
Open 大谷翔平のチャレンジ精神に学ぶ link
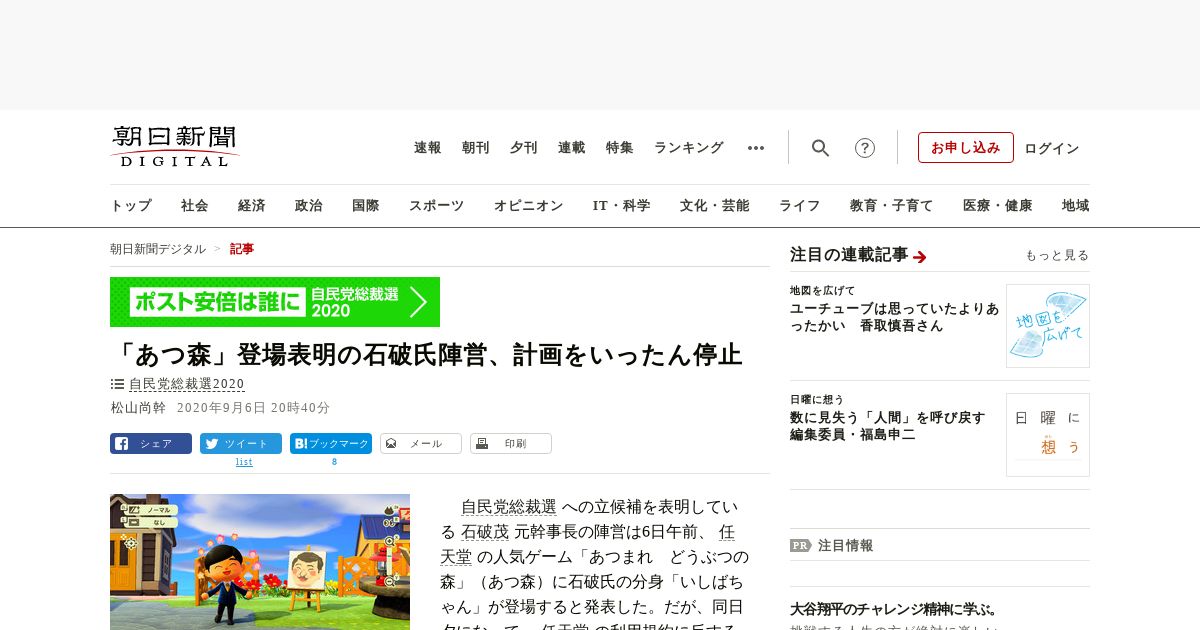[x=894, y=609]
